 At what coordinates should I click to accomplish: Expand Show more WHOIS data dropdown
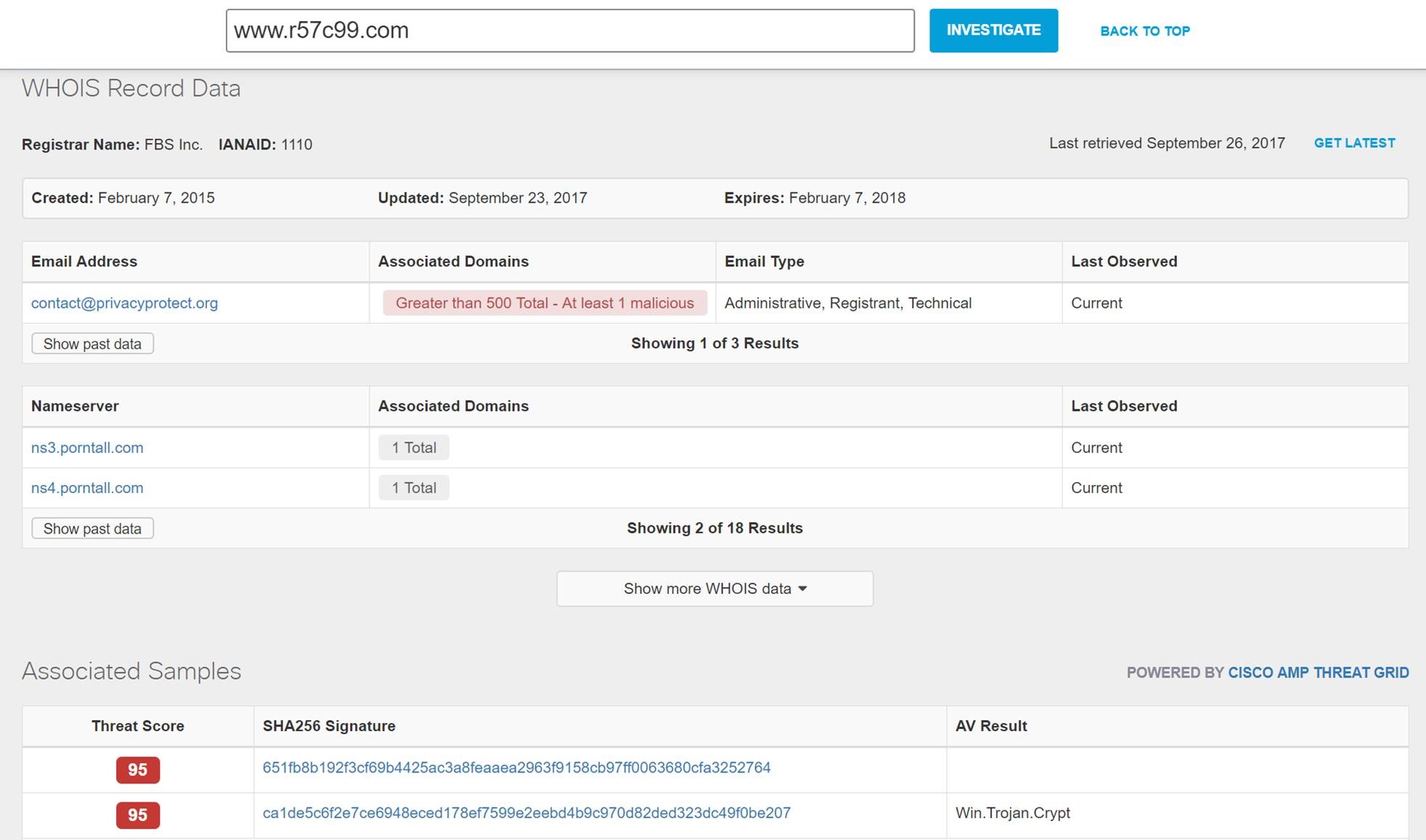707,589
